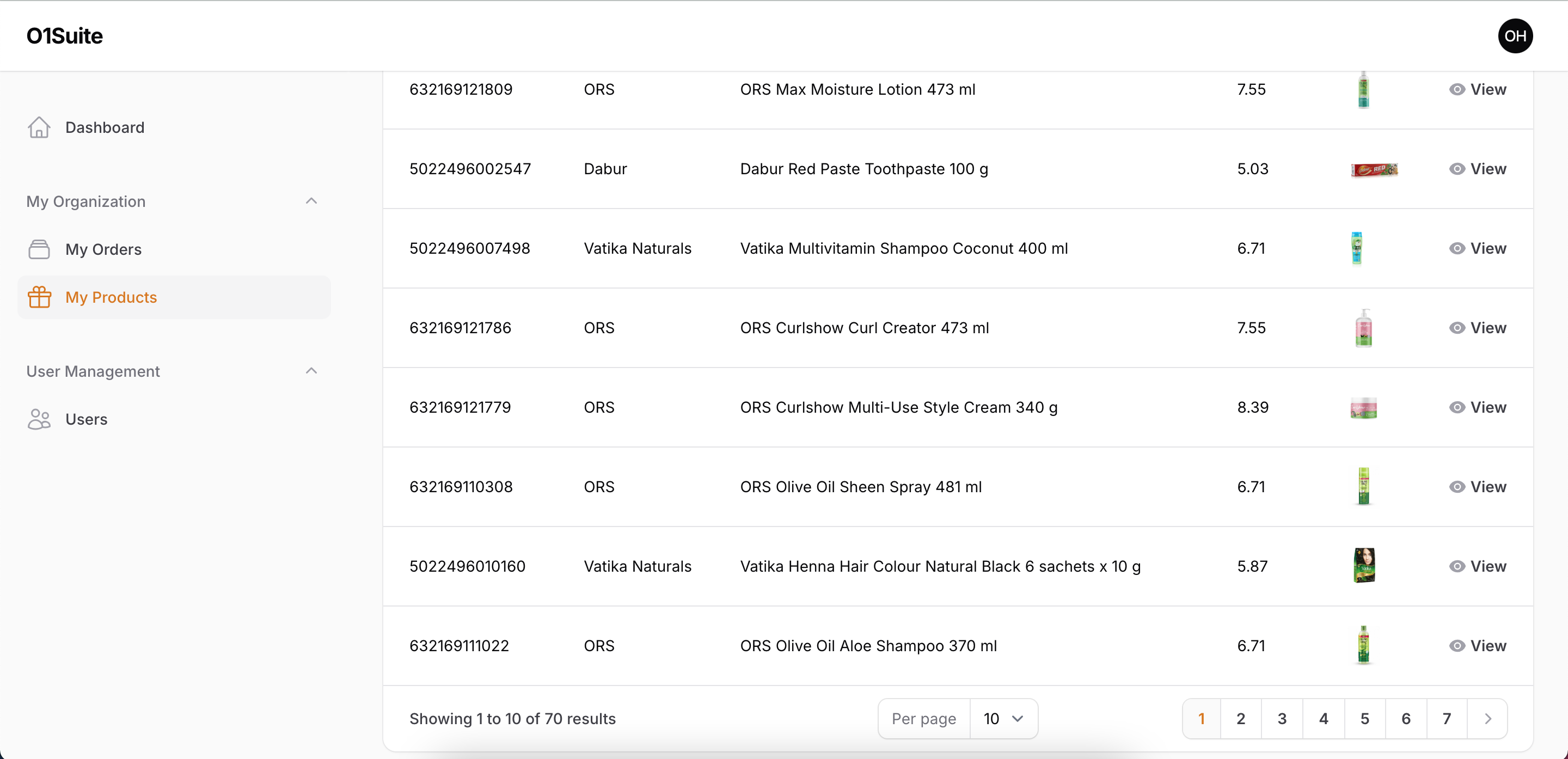1568x759 pixels.
Task: View ORS Curlshow Multi-Use Style Cream
Action: tap(1477, 407)
